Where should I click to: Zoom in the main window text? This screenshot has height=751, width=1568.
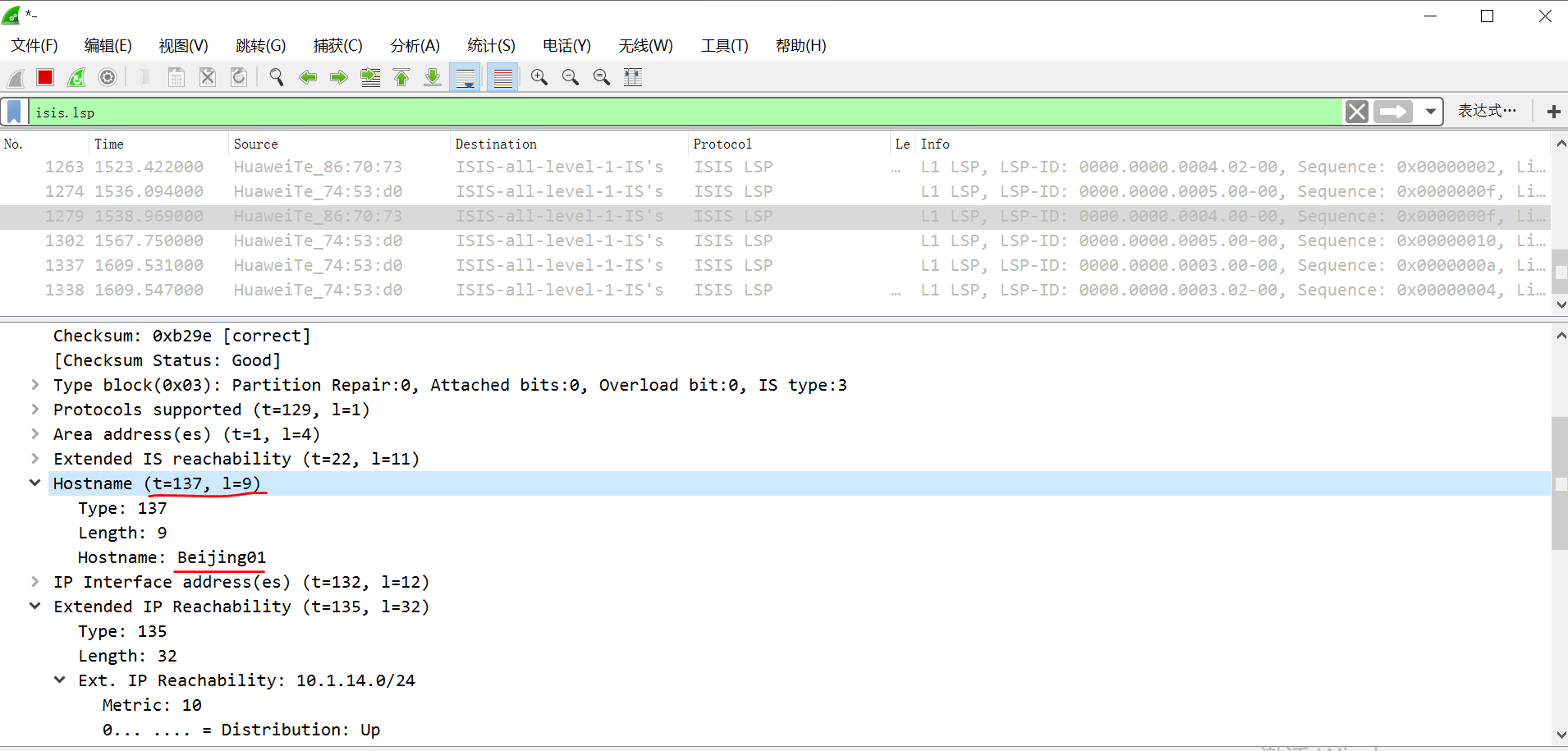(539, 78)
